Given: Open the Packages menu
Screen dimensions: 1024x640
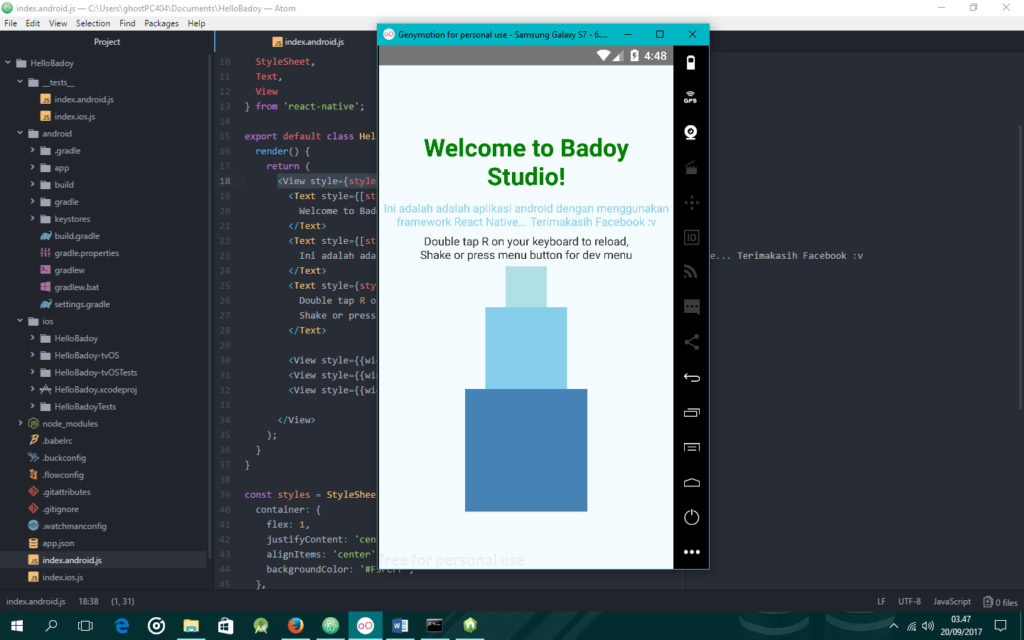Looking at the screenshot, I should pyautogui.click(x=161, y=23).
